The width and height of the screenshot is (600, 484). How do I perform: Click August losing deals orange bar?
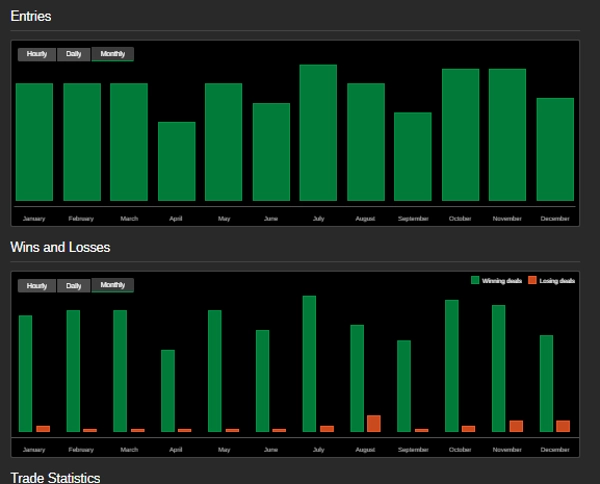pos(374,424)
